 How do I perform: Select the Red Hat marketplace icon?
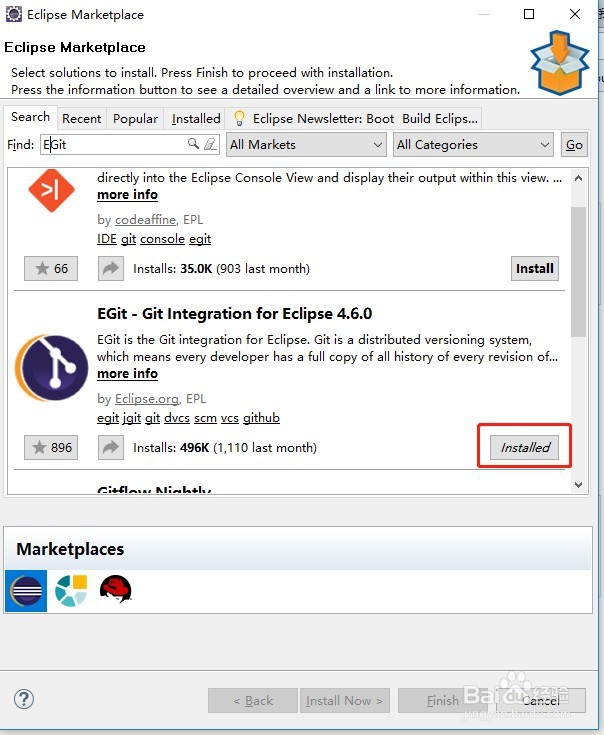pos(115,590)
